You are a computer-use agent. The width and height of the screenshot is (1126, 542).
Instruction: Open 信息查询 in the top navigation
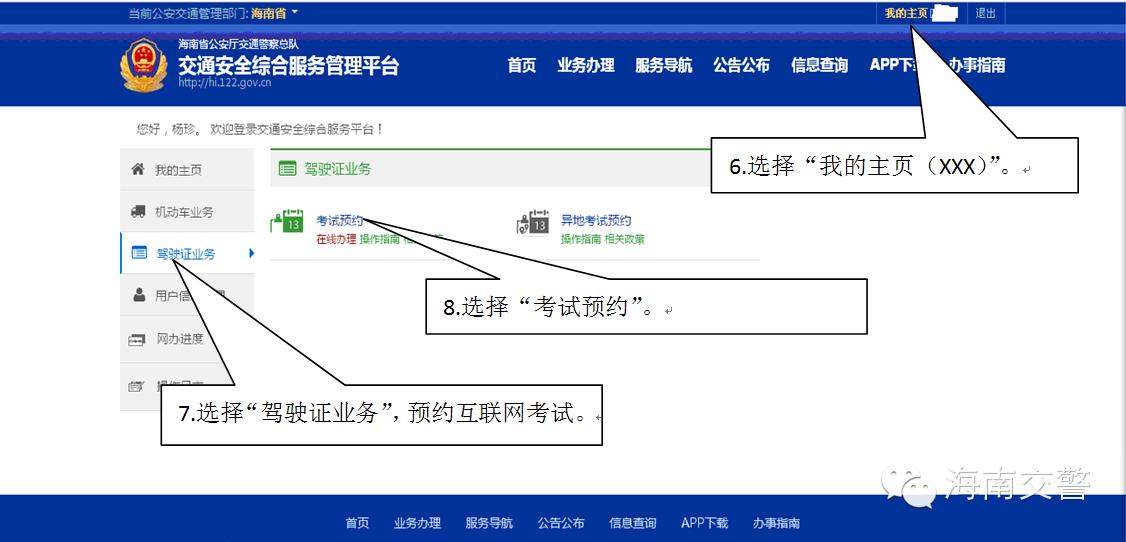pos(819,65)
